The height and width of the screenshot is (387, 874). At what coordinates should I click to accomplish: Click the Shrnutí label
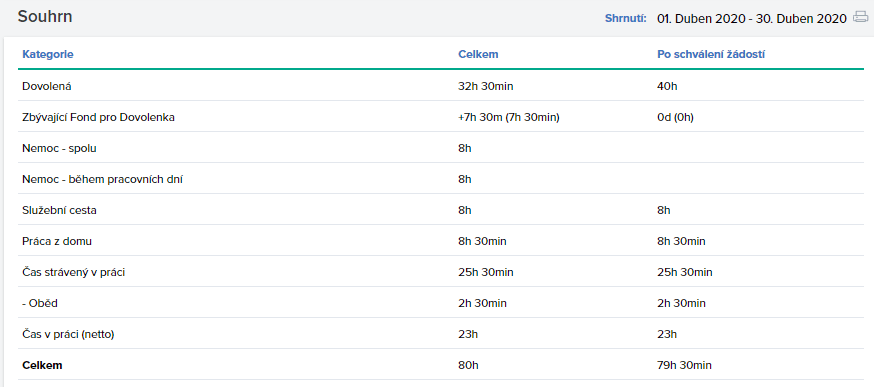625,18
